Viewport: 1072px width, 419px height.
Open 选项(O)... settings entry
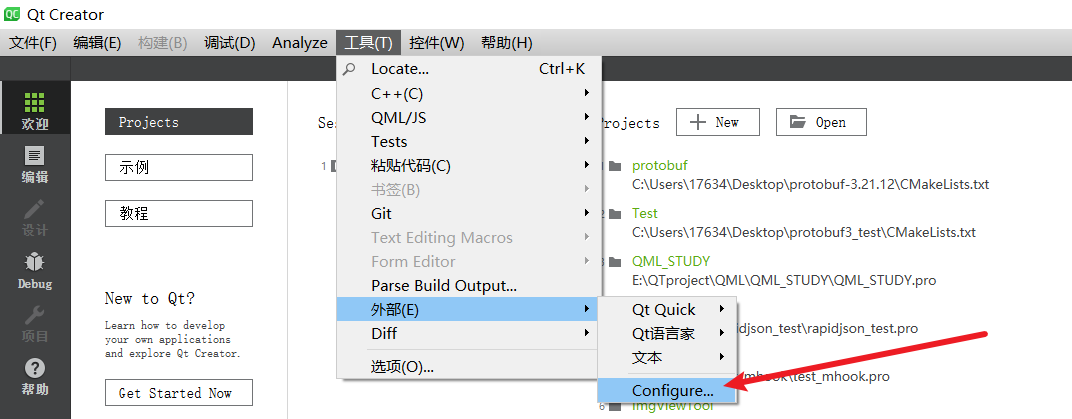(469, 367)
